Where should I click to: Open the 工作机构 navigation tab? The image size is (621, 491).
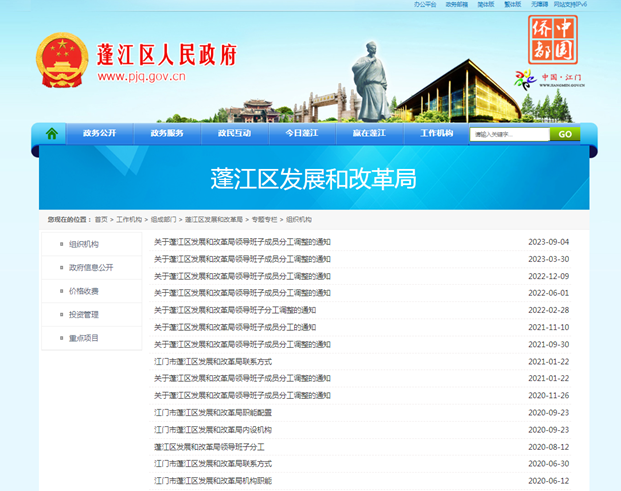pos(436,133)
